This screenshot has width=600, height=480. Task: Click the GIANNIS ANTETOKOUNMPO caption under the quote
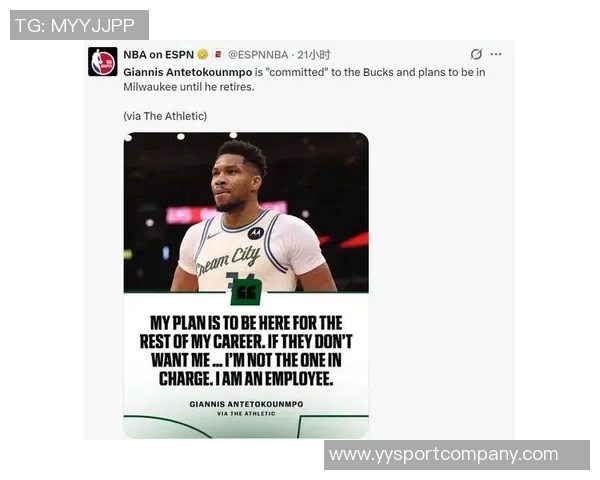coord(246,404)
